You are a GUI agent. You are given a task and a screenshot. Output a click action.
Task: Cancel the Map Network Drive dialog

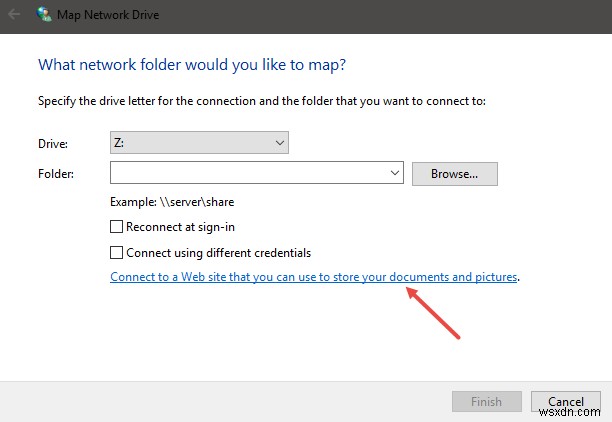[566, 402]
